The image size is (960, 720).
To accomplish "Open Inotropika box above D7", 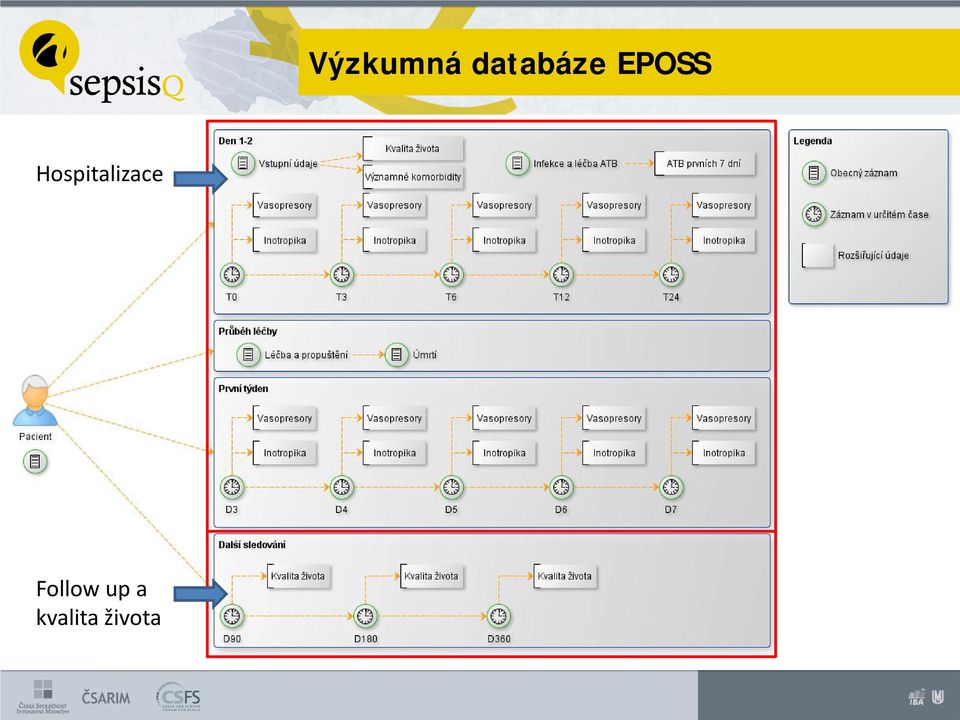I will pos(724,453).
